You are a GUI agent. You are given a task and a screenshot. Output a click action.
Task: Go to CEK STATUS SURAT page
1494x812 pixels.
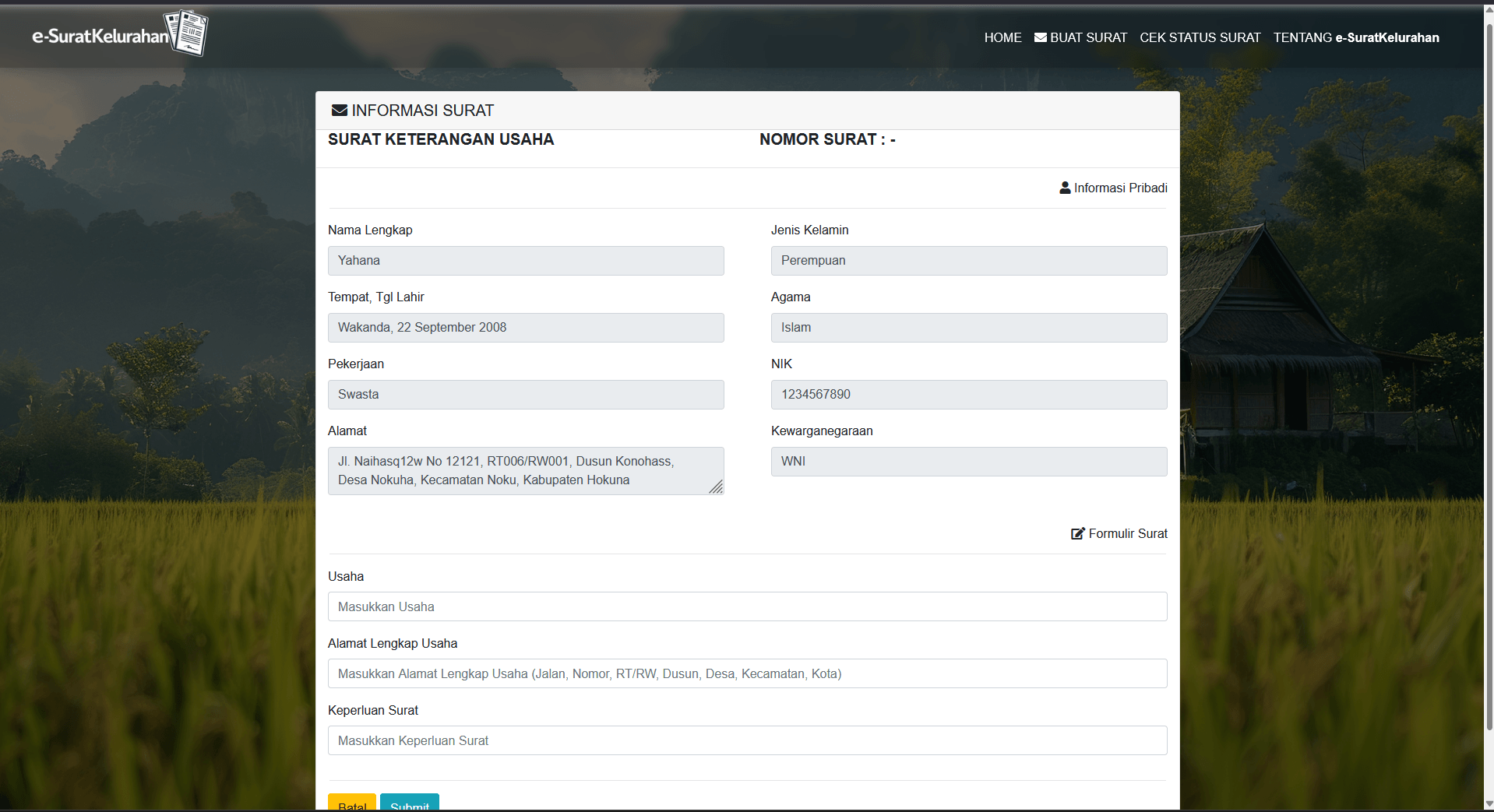pyautogui.click(x=1200, y=37)
